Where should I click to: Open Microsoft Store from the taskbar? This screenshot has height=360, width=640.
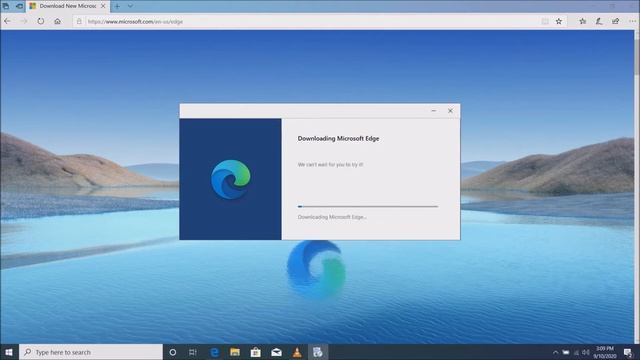point(256,352)
